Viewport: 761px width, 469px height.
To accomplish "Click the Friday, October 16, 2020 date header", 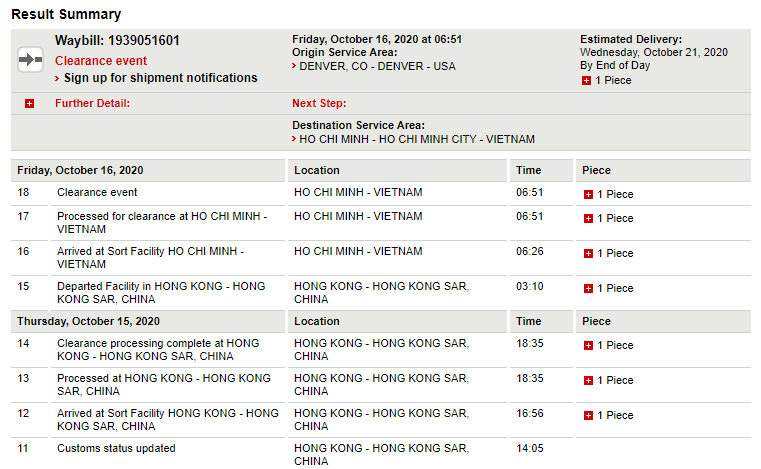I will pos(80,170).
